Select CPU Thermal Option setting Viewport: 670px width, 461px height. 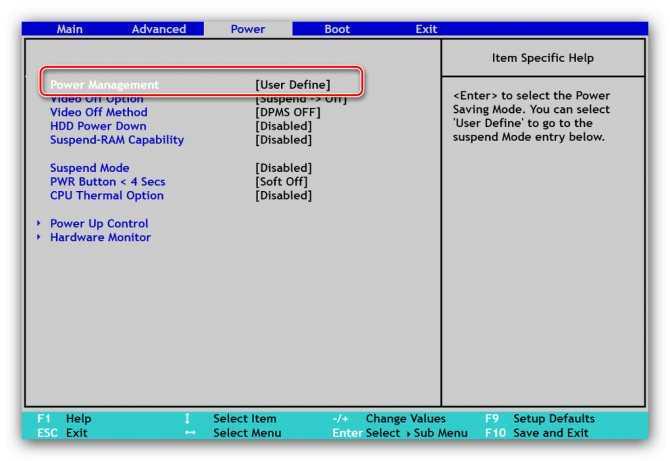[x=107, y=196]
